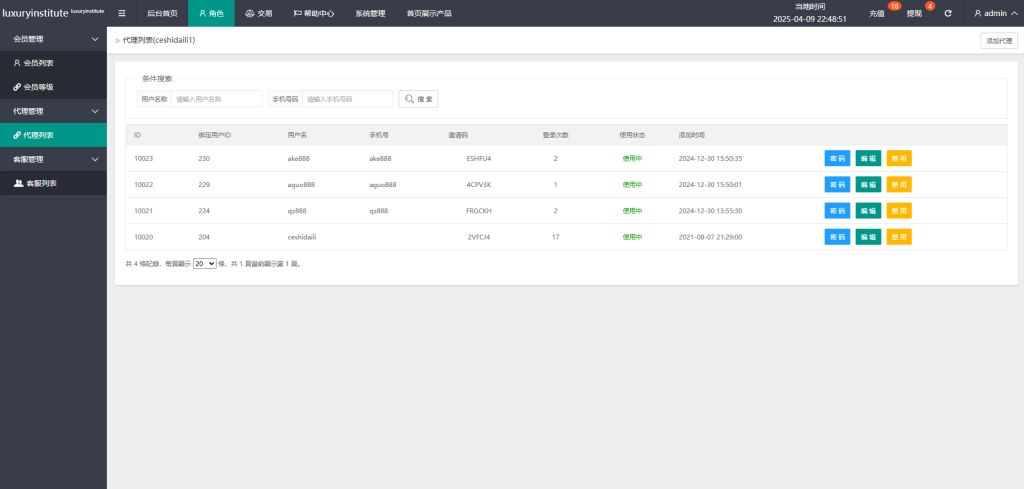Click 禁用 button for ceshidaili

tap(899, 236)
